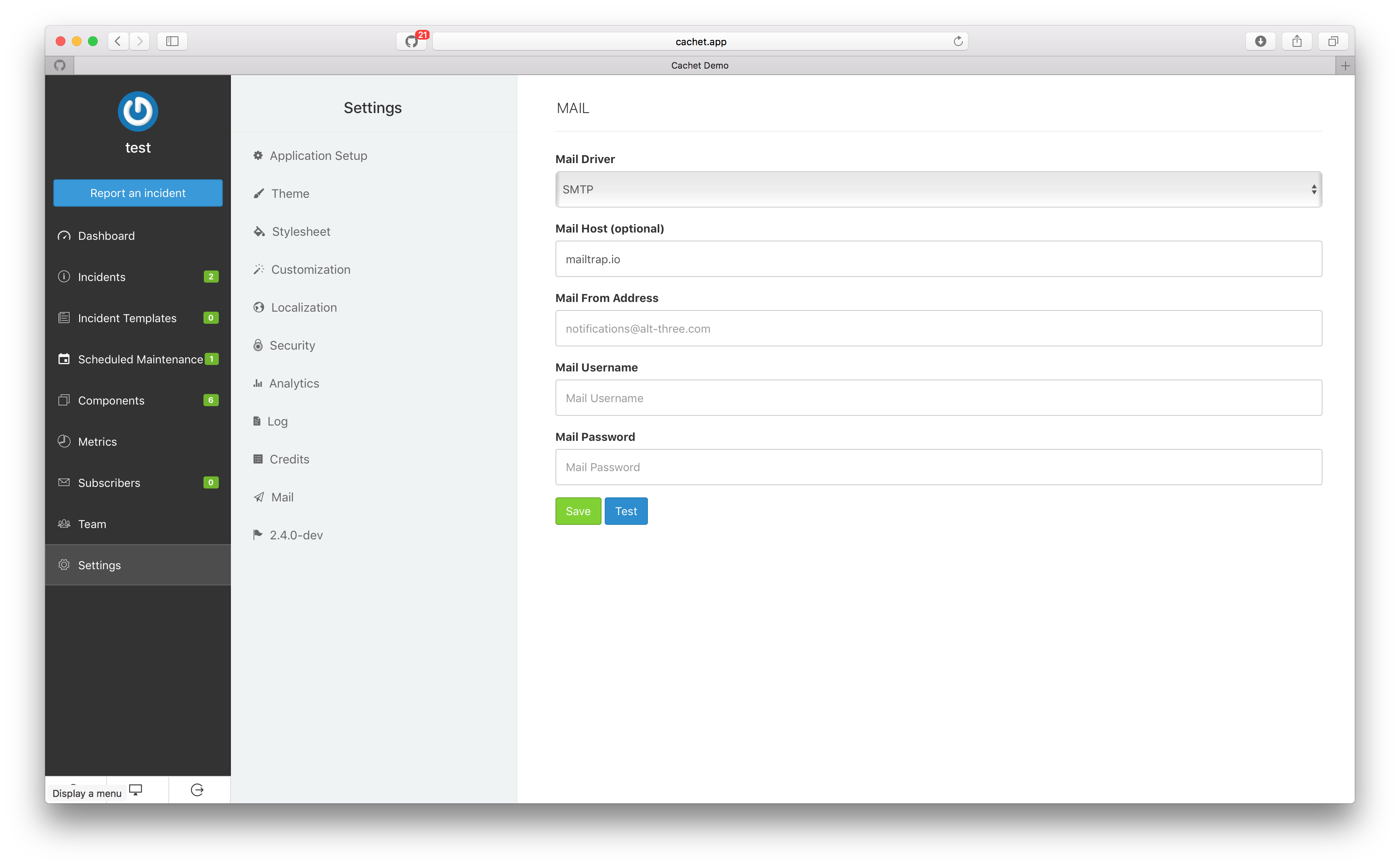Open Subscribers in the sidebar
This screenshot has width=1400, height=868.
pyautogui.click(x=138, y=482)
